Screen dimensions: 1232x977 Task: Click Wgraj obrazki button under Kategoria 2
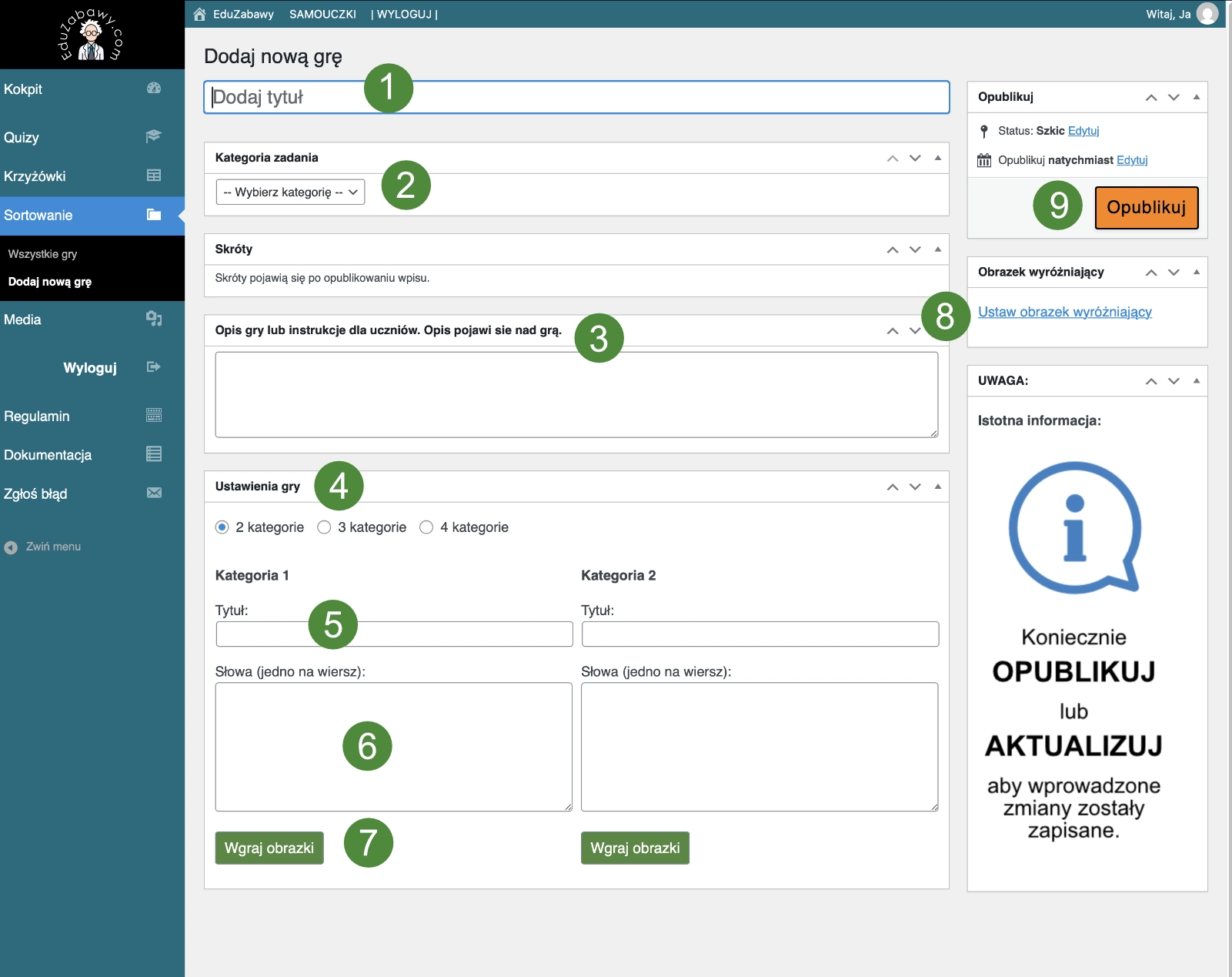[635, 848]
